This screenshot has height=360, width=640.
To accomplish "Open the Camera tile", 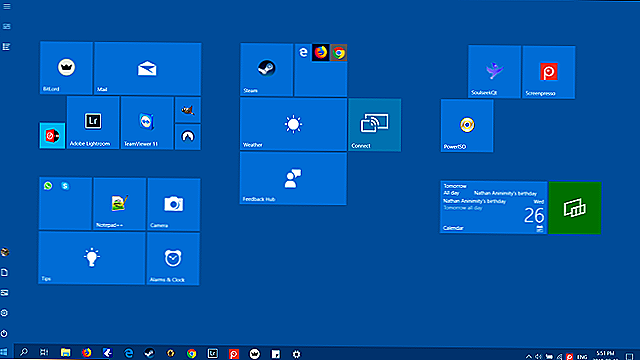I will [174, 204].
